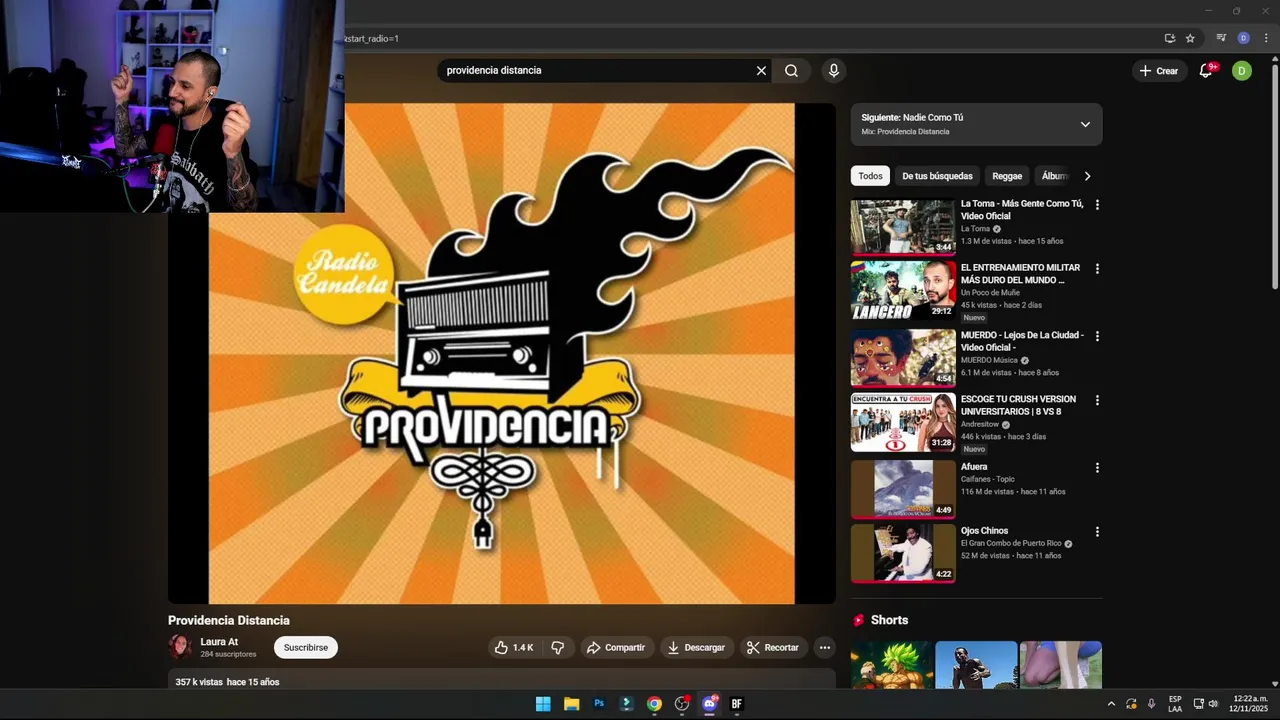
Task: Open the YouTube notifications bell
Action: click(x=1206, y=71)
